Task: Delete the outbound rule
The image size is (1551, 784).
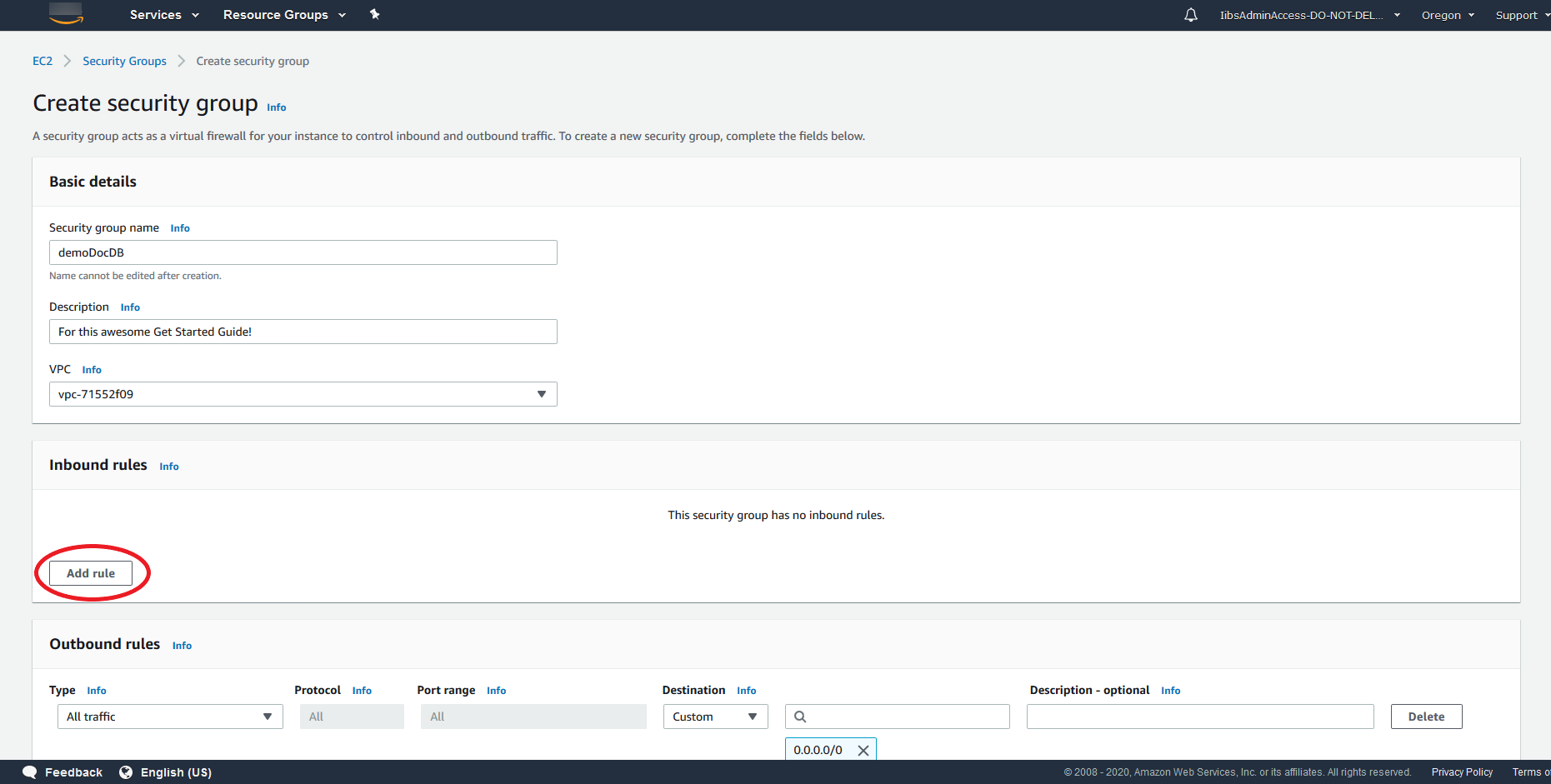Action: click(x=1425, y=717)
